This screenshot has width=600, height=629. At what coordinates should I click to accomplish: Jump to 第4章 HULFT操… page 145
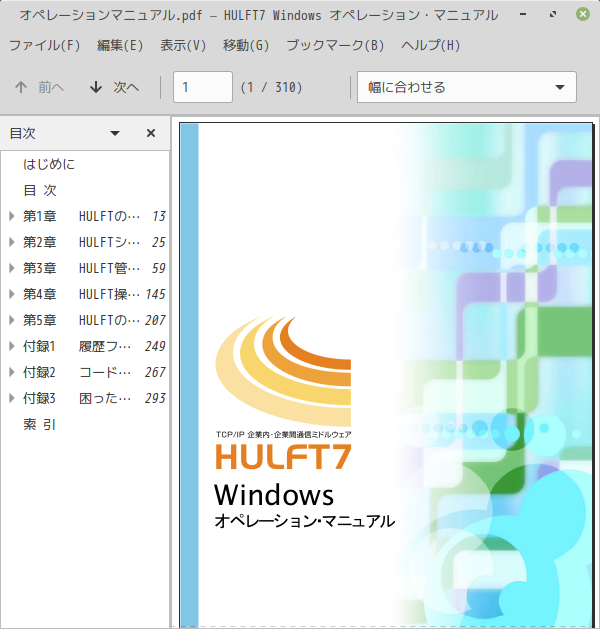point(85,294)
